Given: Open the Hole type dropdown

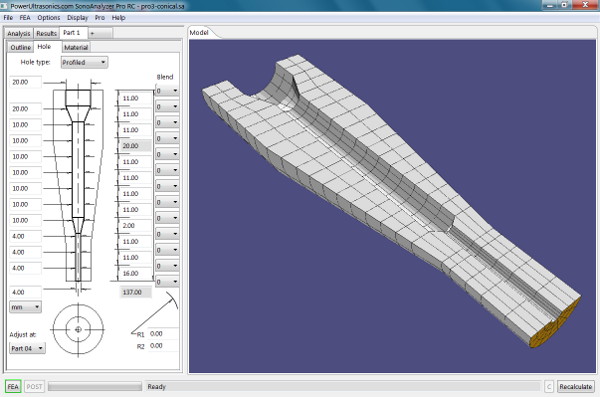Looking at the screenshot, I should pos(84,62).
